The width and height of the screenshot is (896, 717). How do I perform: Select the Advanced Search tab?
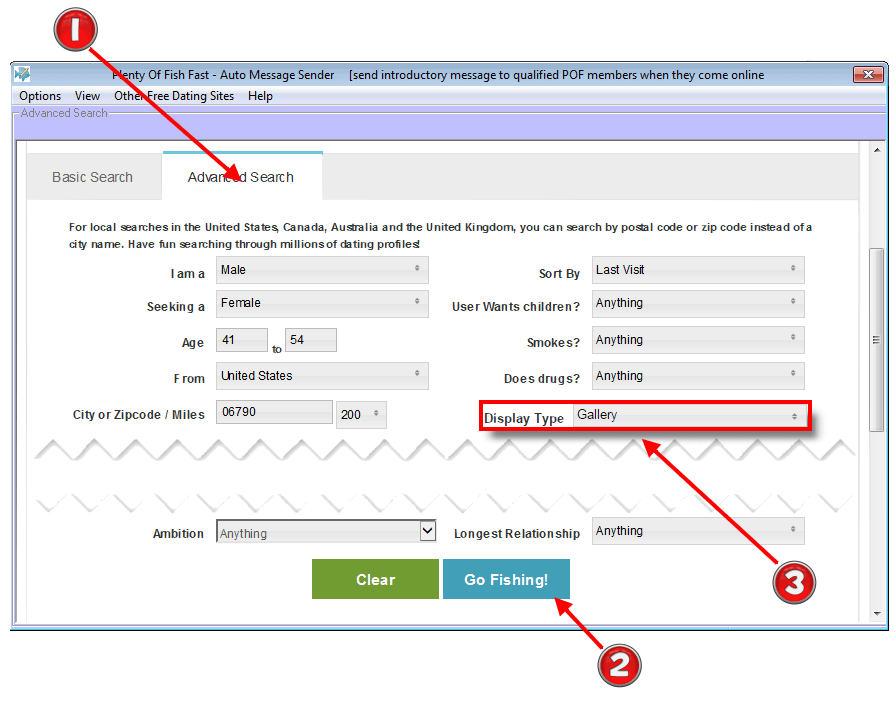[241, 177]
